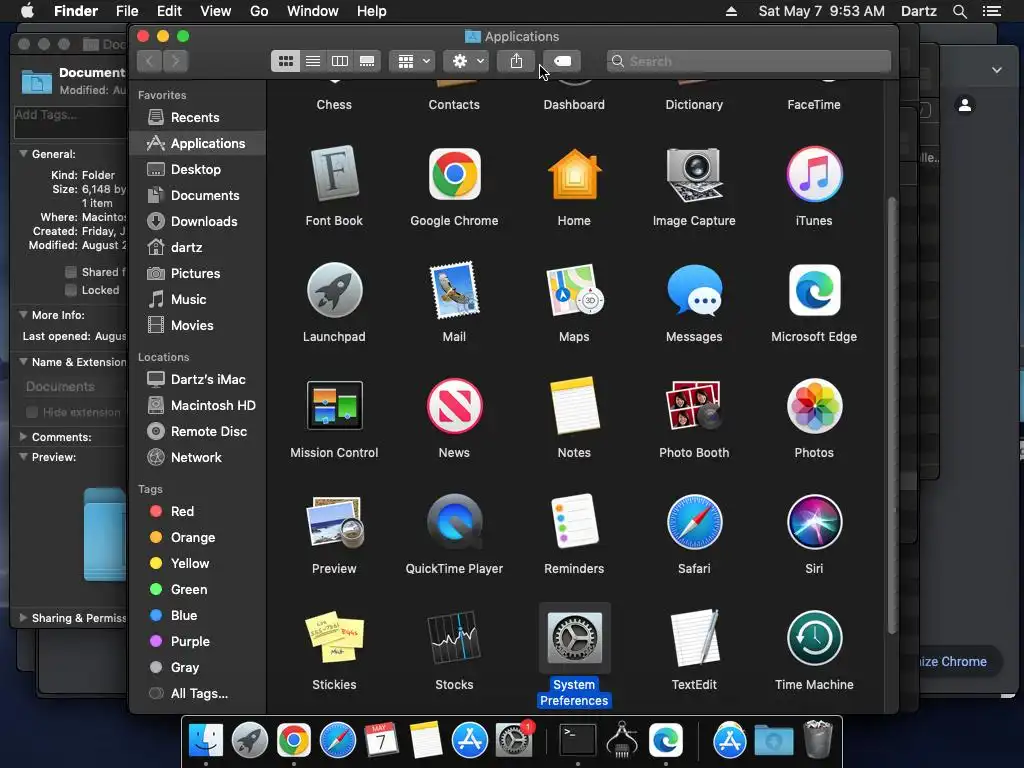Screen dimensions: 1024x768
Task: Select the Stickies app icon
Action: click(334, 638)
